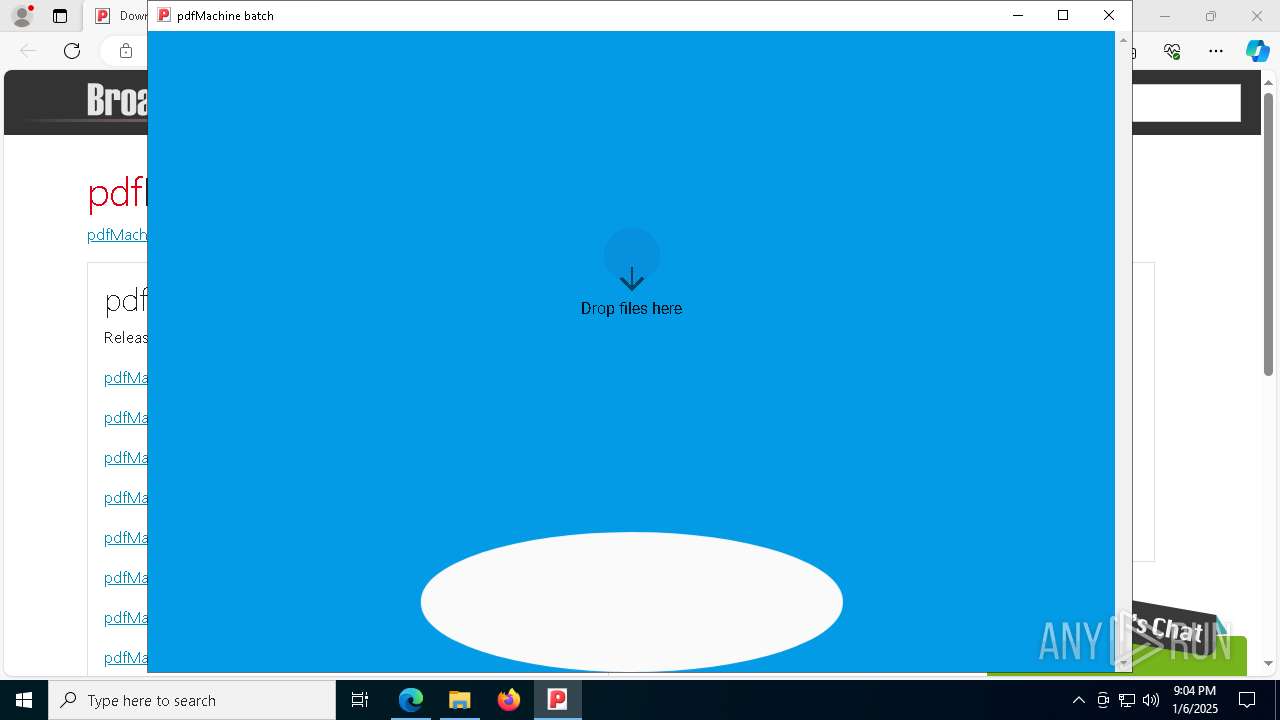Click the taskbar search box
This screenshot has height=720, width=1280.
coord(192,700)
